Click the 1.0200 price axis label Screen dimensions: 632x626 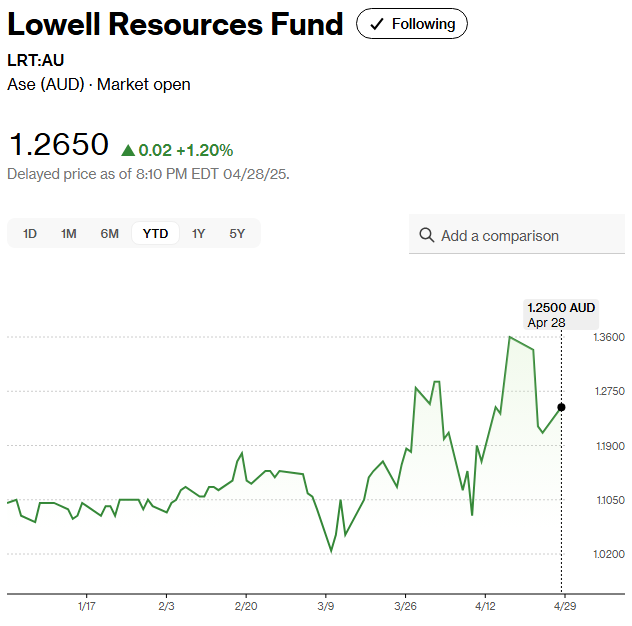[609, 554]
